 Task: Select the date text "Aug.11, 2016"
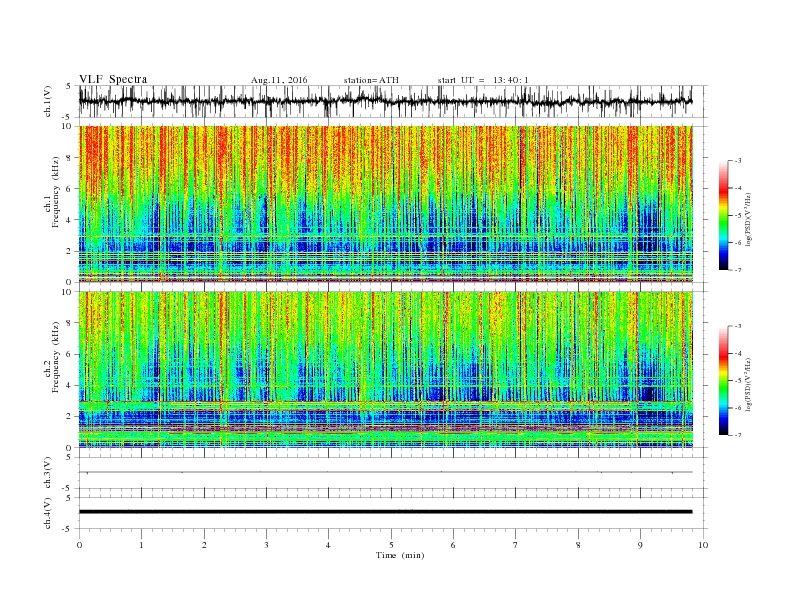(279, 80)
